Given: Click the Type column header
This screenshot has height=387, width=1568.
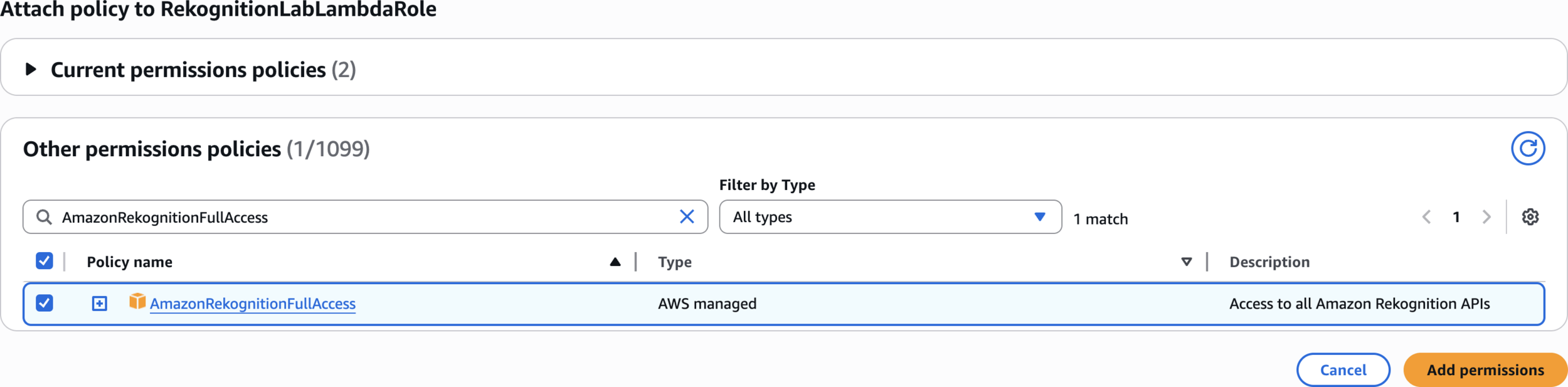Looking at the screenshot, I should 674,262.
